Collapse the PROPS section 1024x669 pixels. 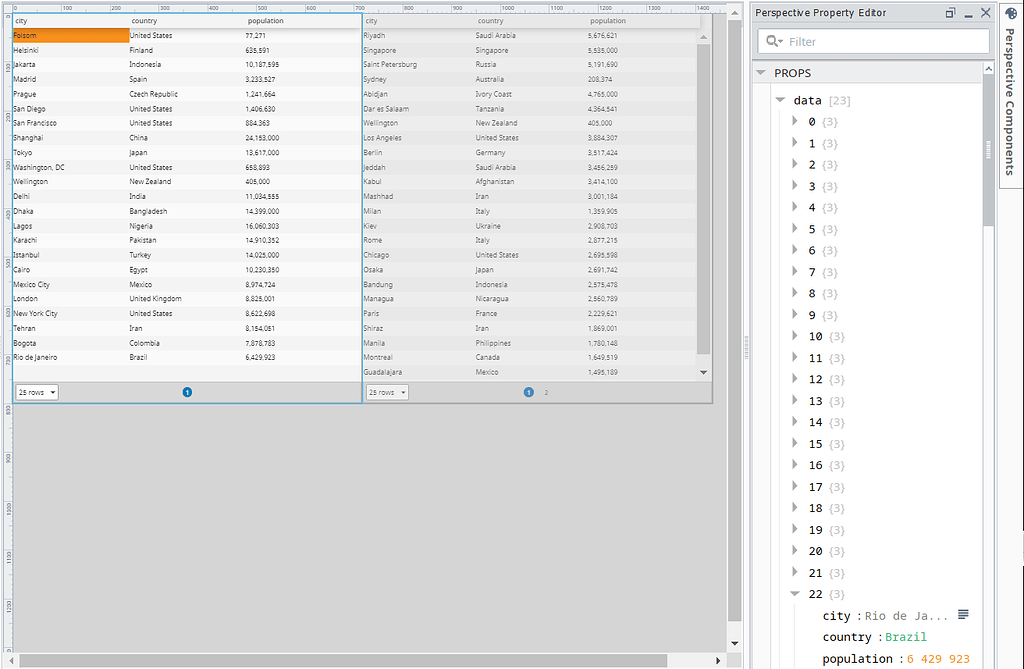pos(762,72)
